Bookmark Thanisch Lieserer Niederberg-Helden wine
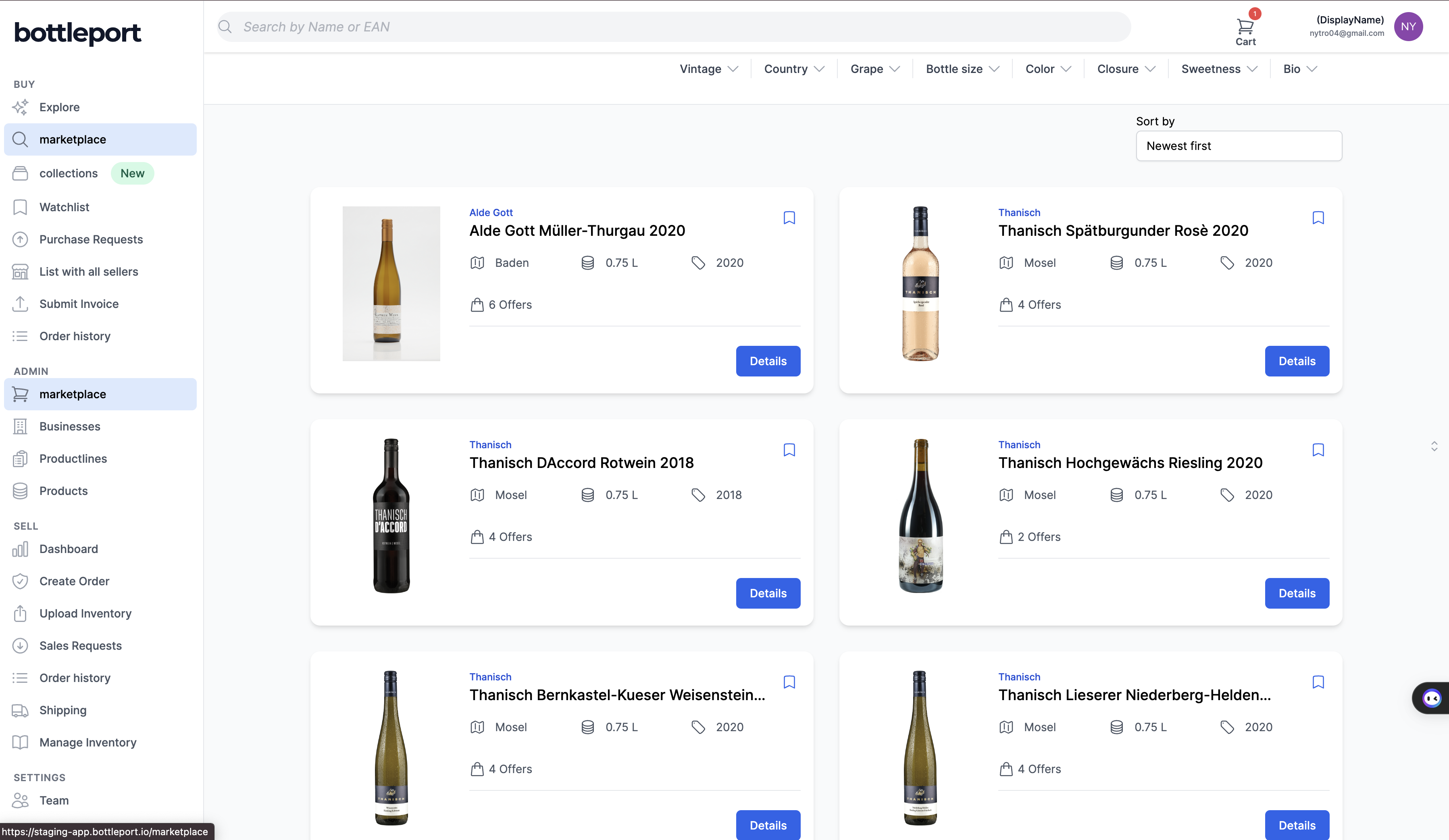This screenshot has width=1449, height=840. [x=1318, y=682]
